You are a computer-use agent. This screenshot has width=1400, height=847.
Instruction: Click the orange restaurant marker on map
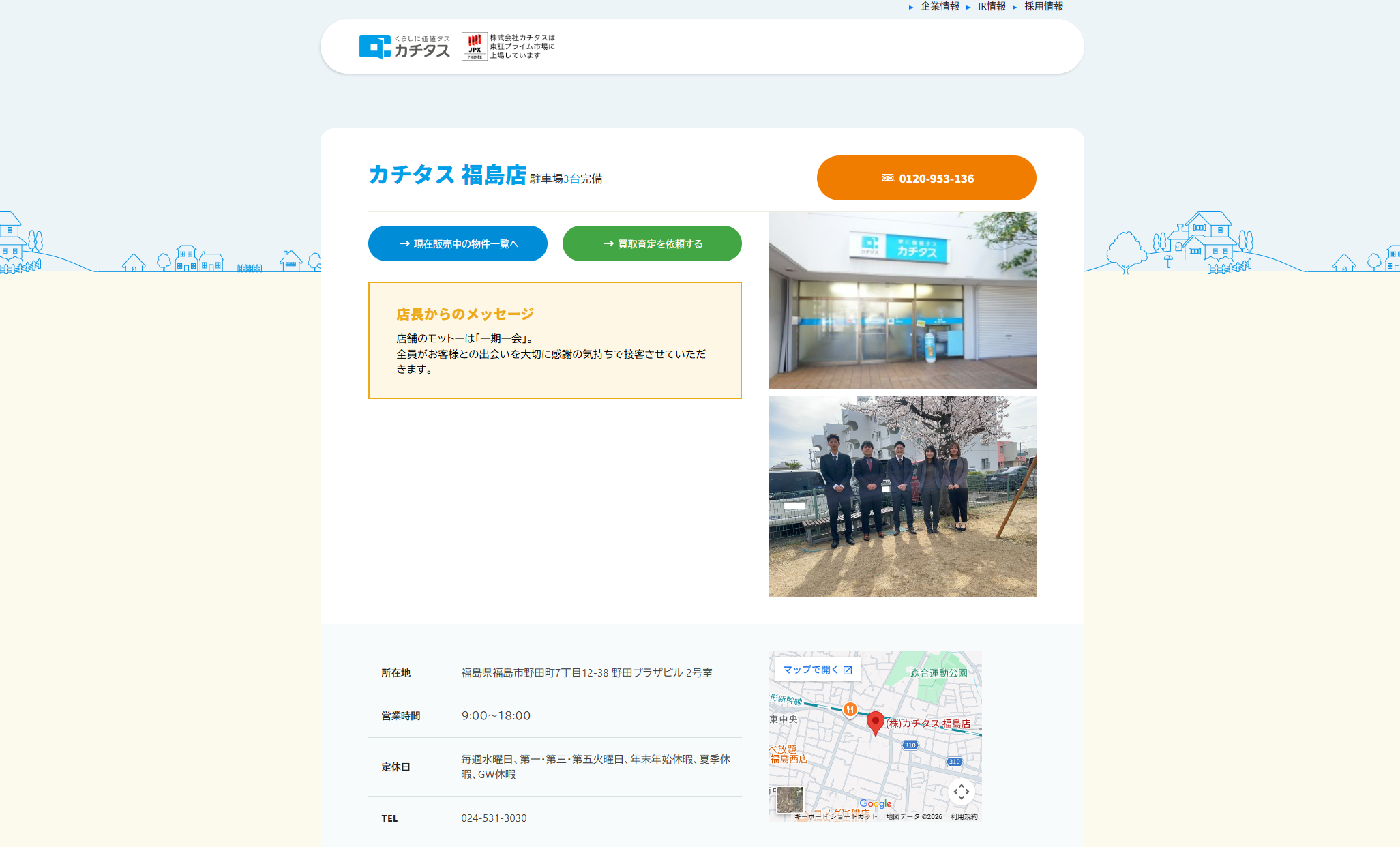pos(850,710)
